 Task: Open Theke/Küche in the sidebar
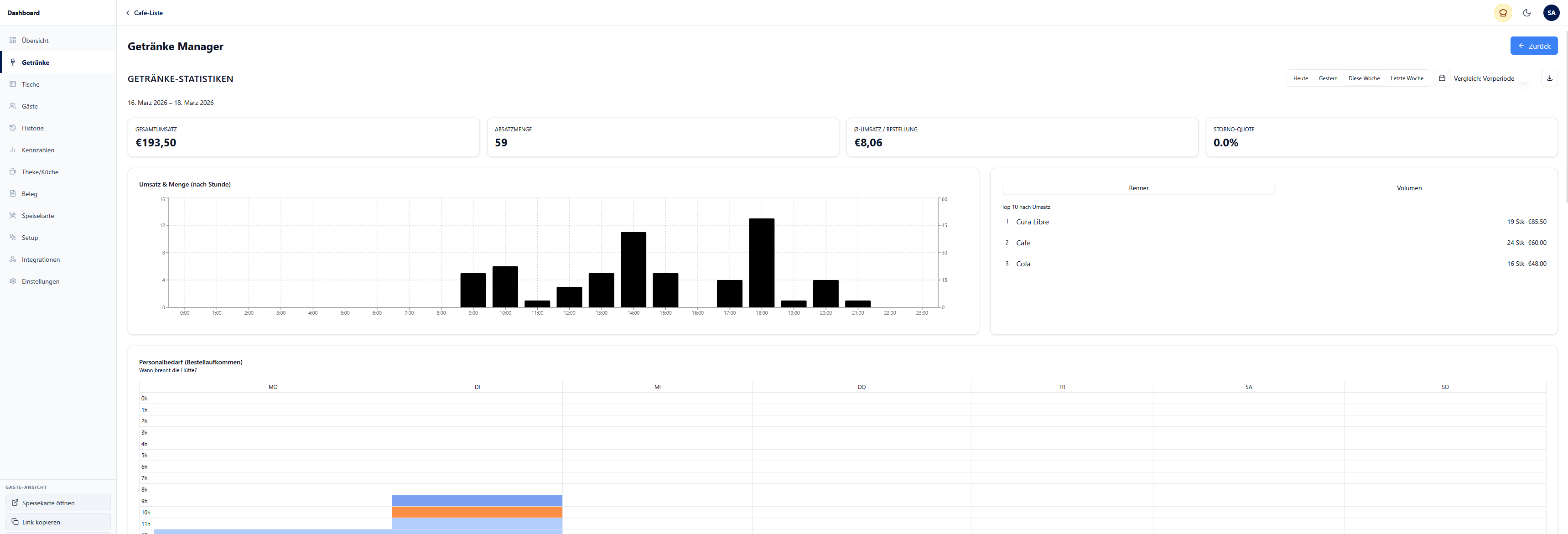[40, 172]
